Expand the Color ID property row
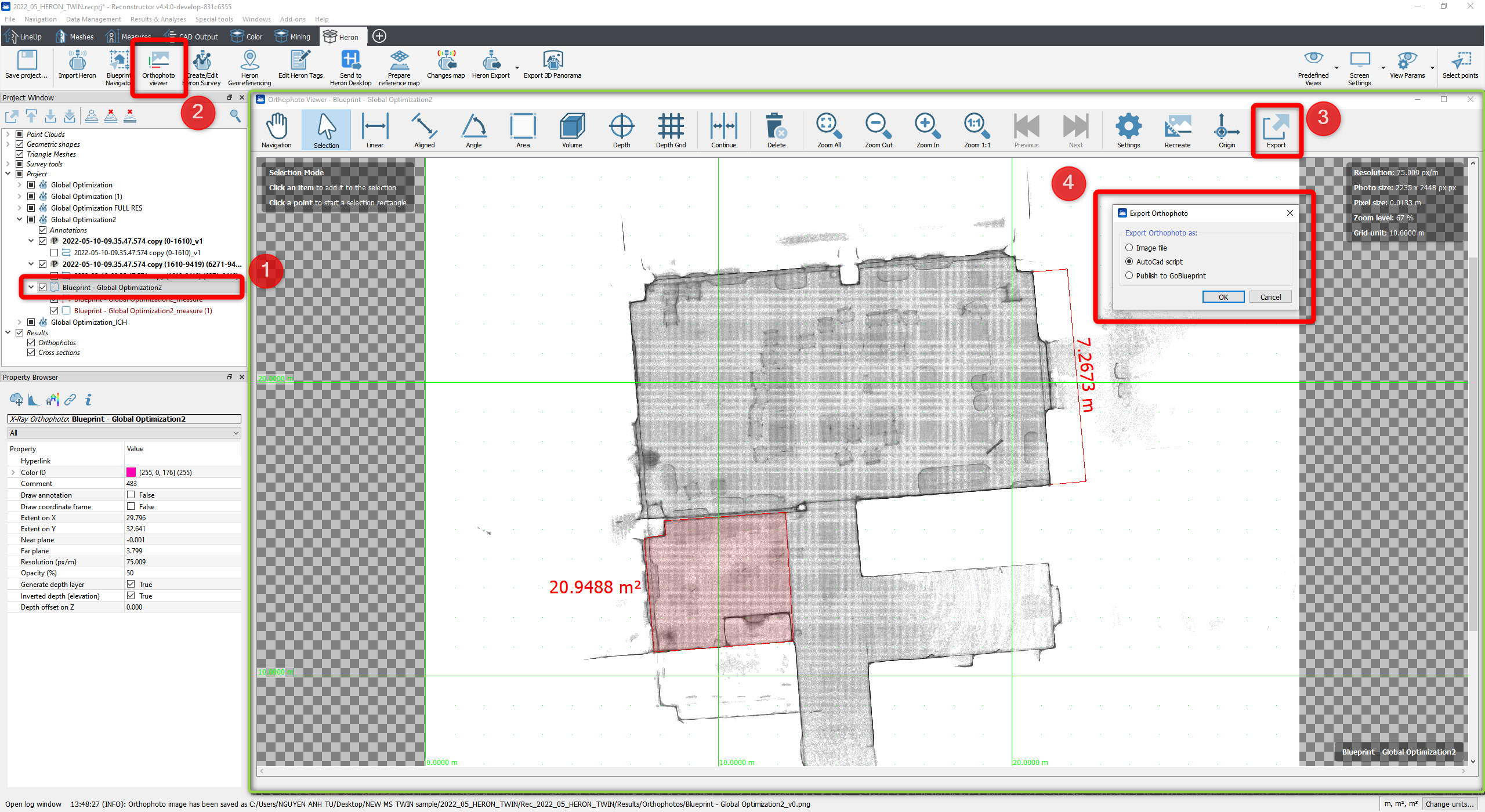 13,473
